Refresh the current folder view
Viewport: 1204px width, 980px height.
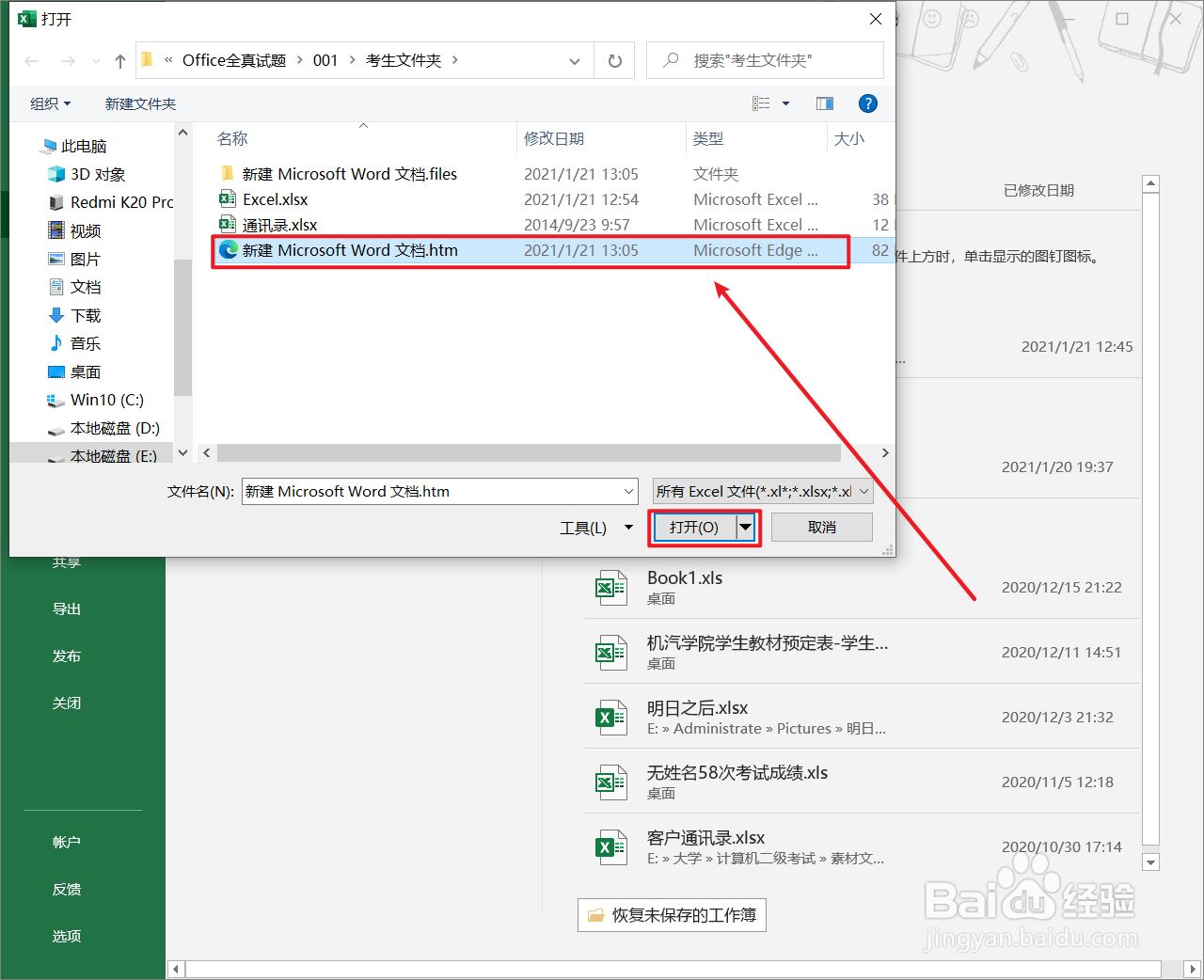[x=614, y=61]
